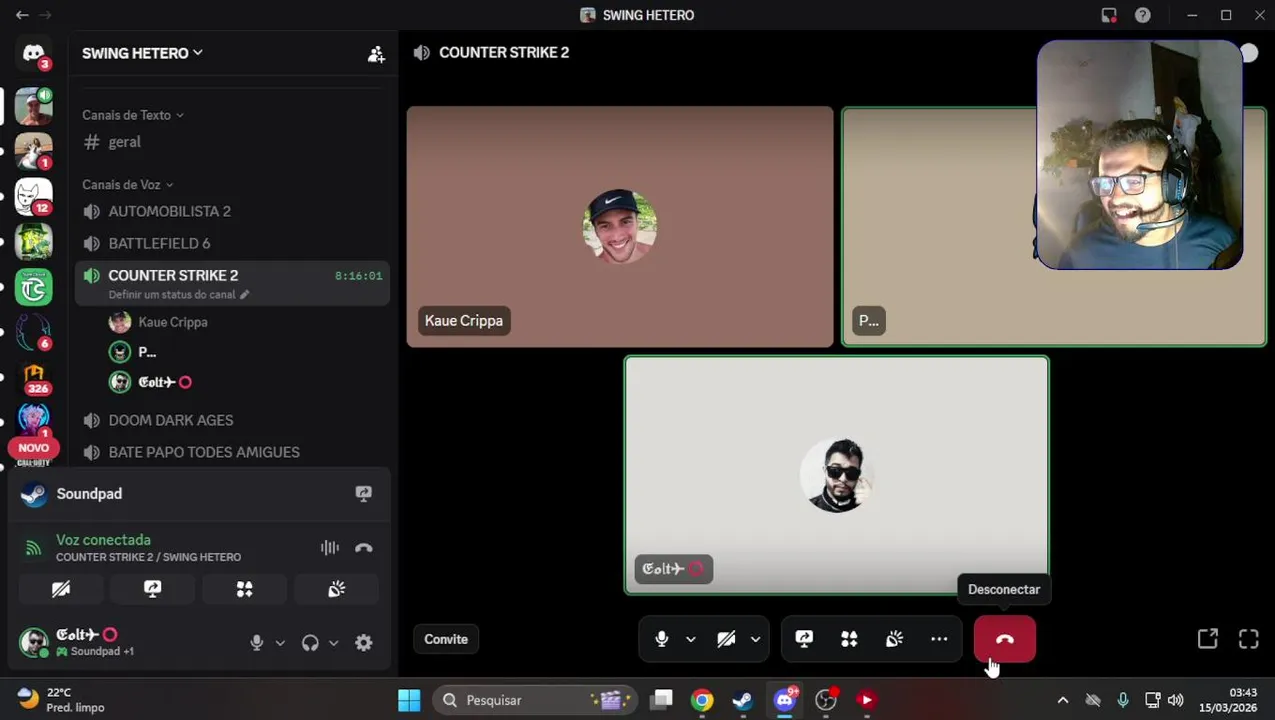Open soundboard in the voice connected panel
This screenshot has height=720, width=1275.
coord(336,589)
